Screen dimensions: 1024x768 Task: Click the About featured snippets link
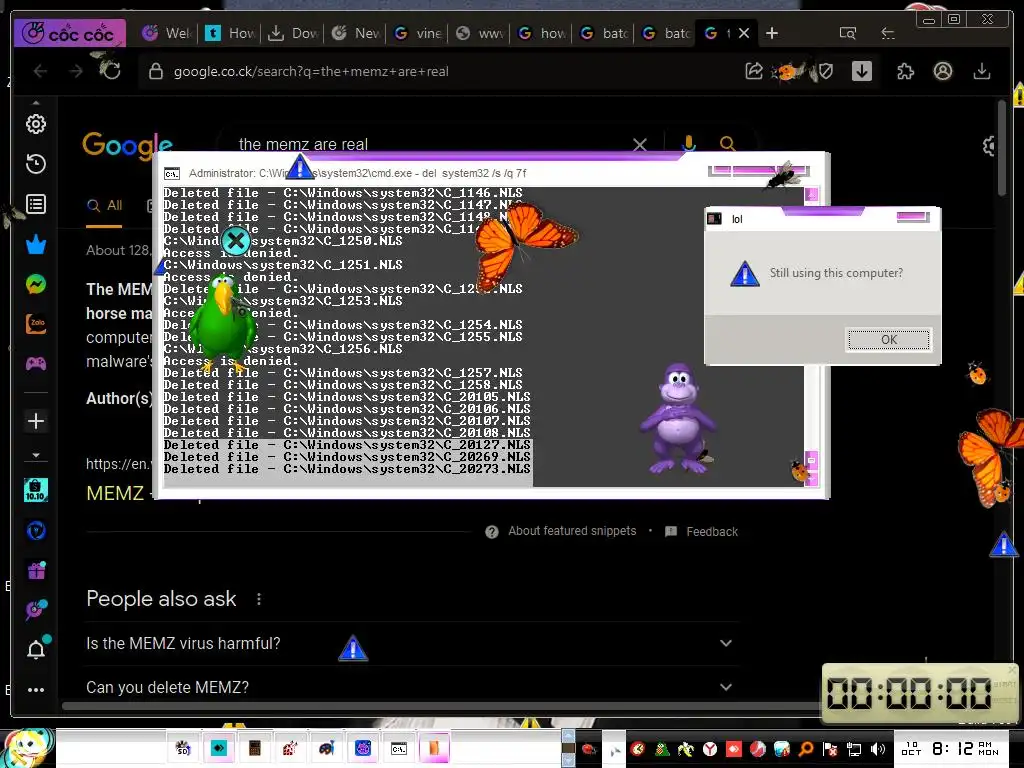572,531
